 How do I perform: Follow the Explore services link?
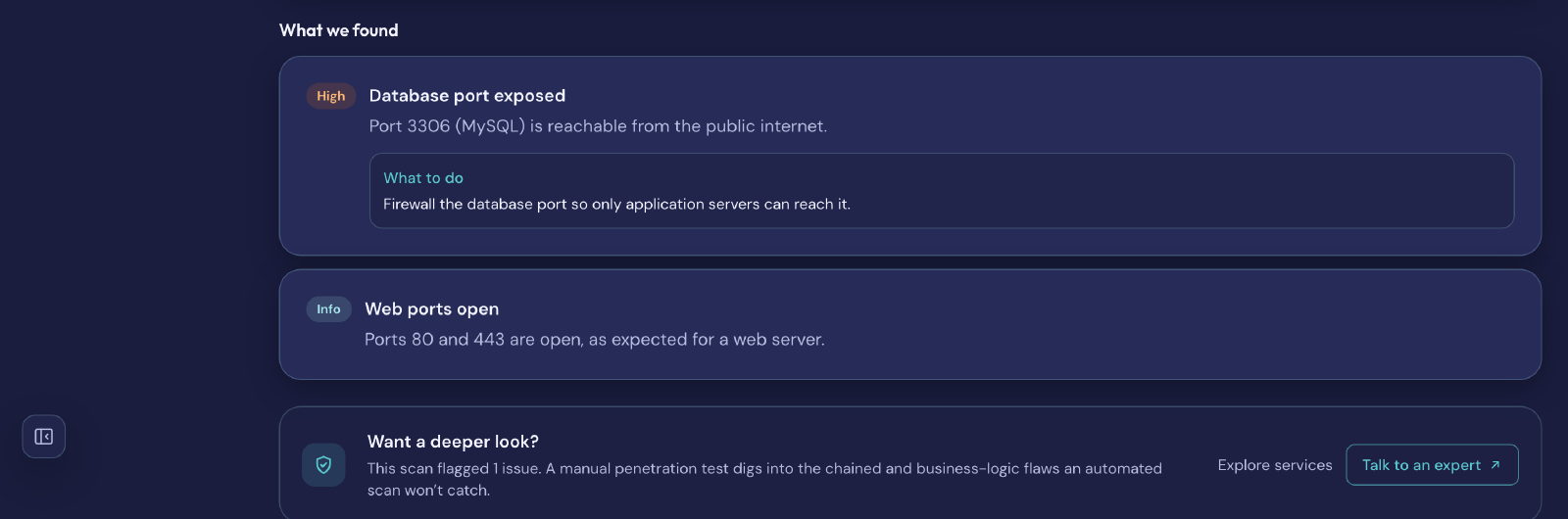[x=1275, y=465]
